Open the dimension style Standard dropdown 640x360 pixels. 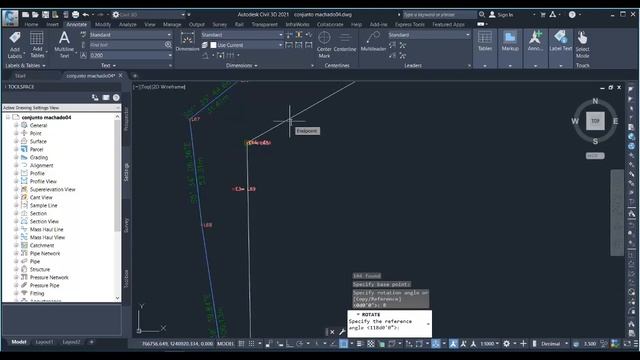(x=242, y=35)
